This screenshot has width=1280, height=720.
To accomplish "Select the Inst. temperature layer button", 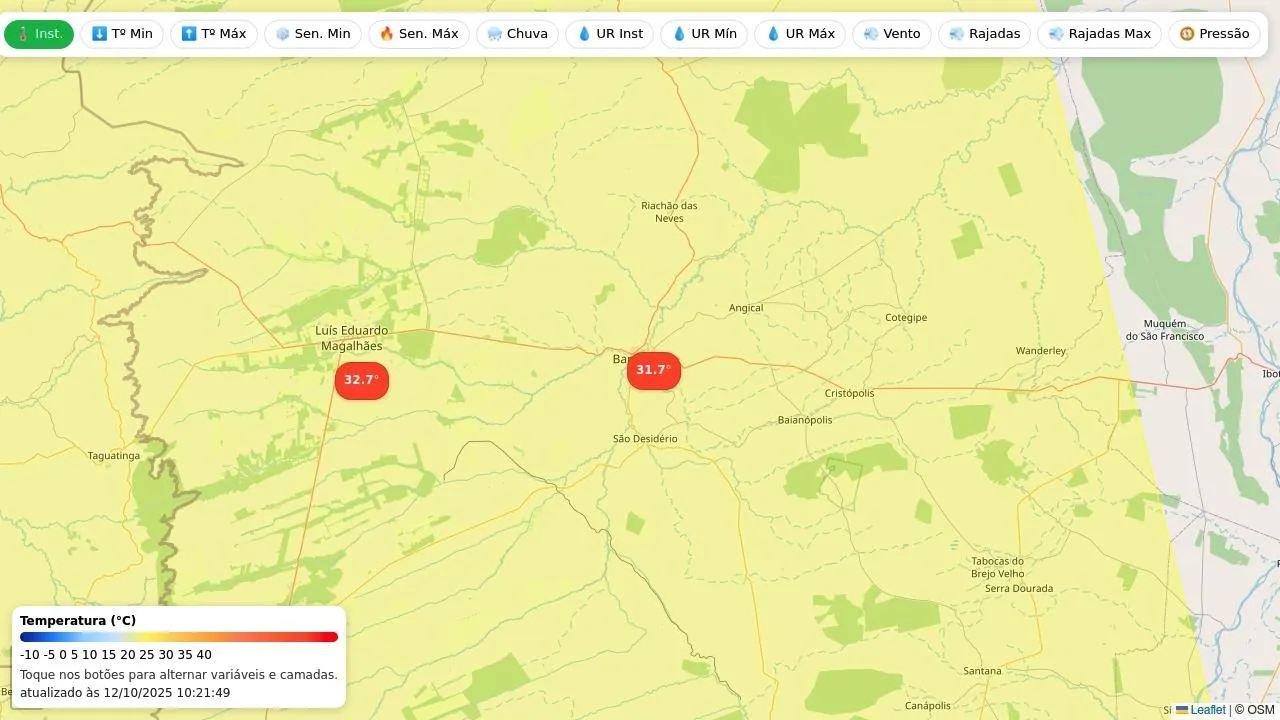I will coord(39,34).
